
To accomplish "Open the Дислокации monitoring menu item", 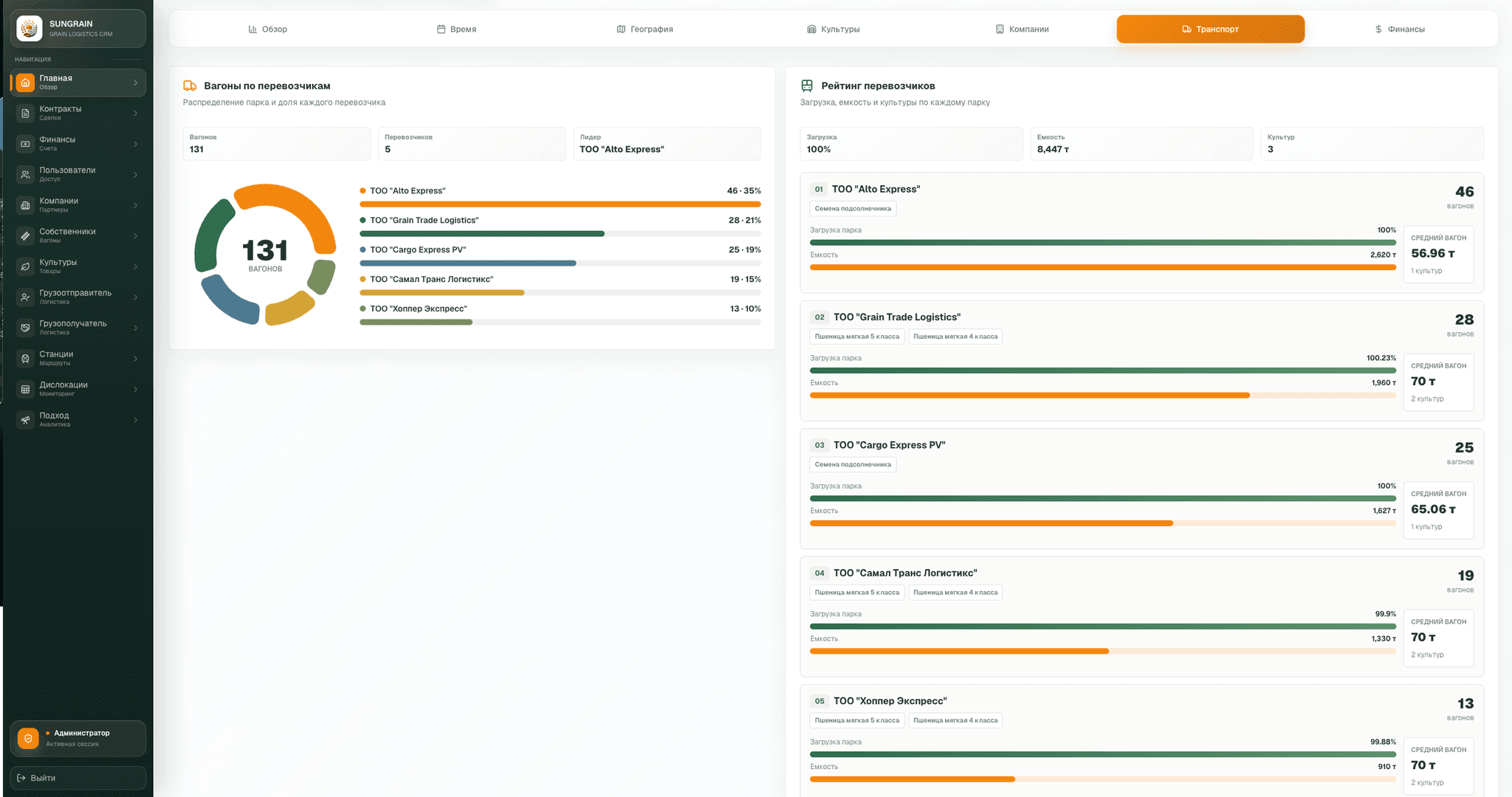I will (x=78, y=389).
